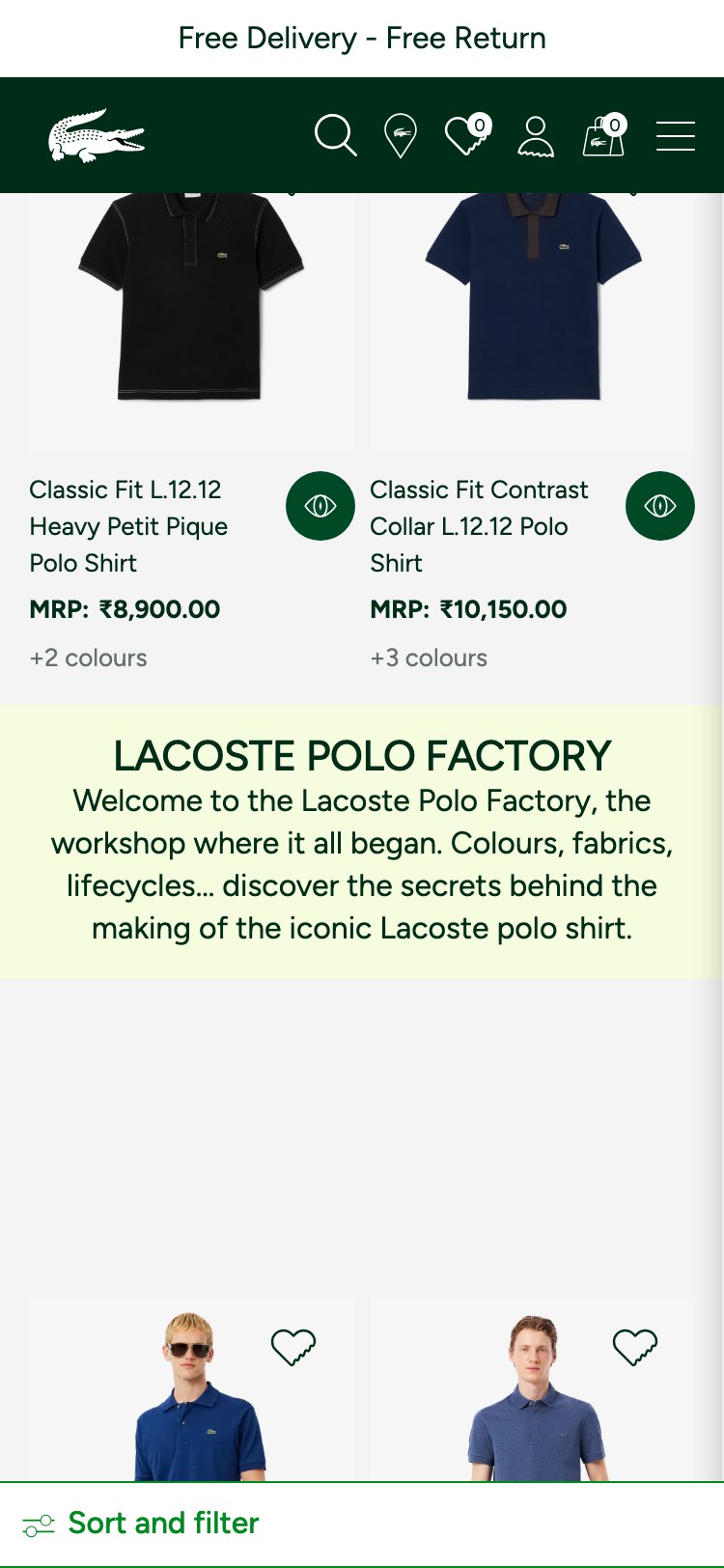The width and height of the screenshot is (724, 1568).
Task: Open the store locator pin icon
Action: [x=399, y=135]
